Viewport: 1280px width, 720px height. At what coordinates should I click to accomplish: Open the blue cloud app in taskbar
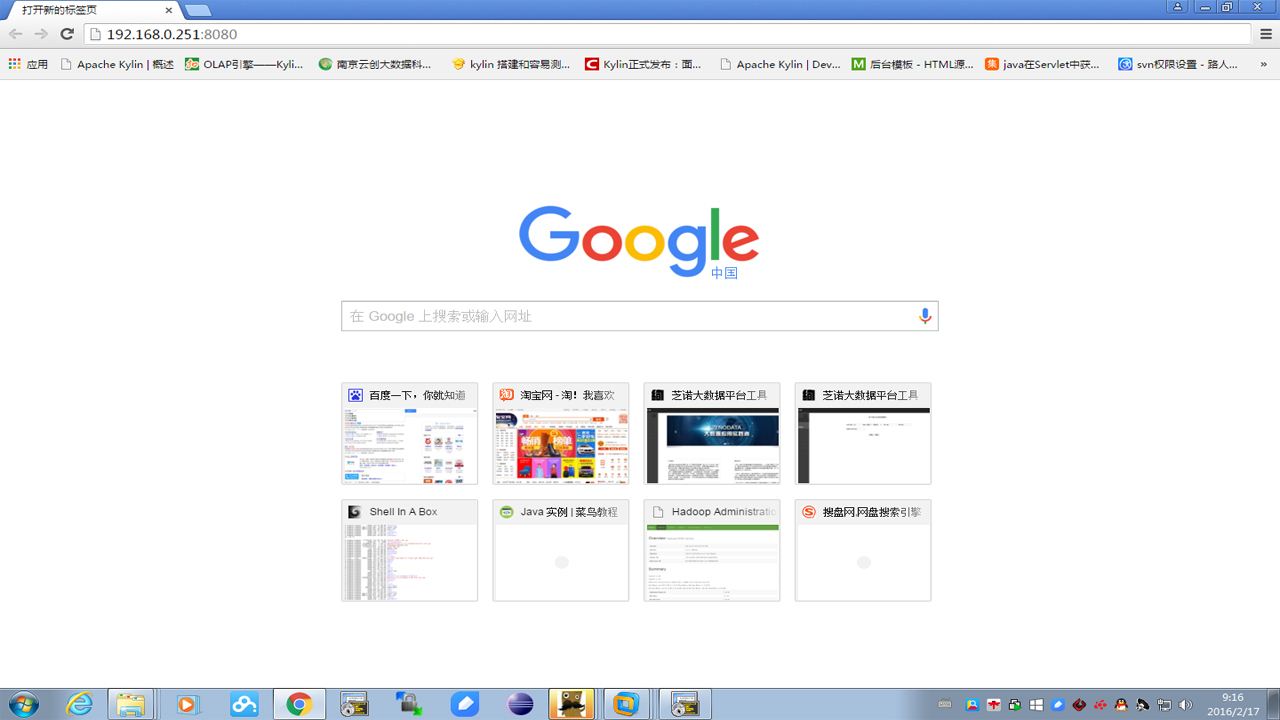tap(243, 704)
